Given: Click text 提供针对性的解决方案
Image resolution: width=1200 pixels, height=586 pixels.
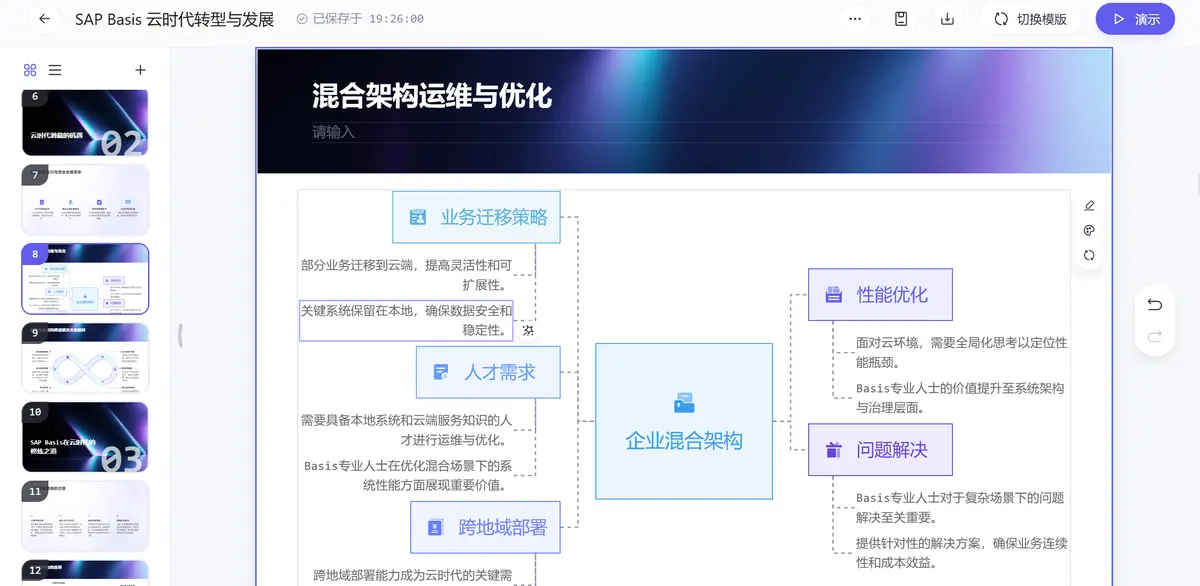Looking at the screenshot, I should (x=961, y=553).
